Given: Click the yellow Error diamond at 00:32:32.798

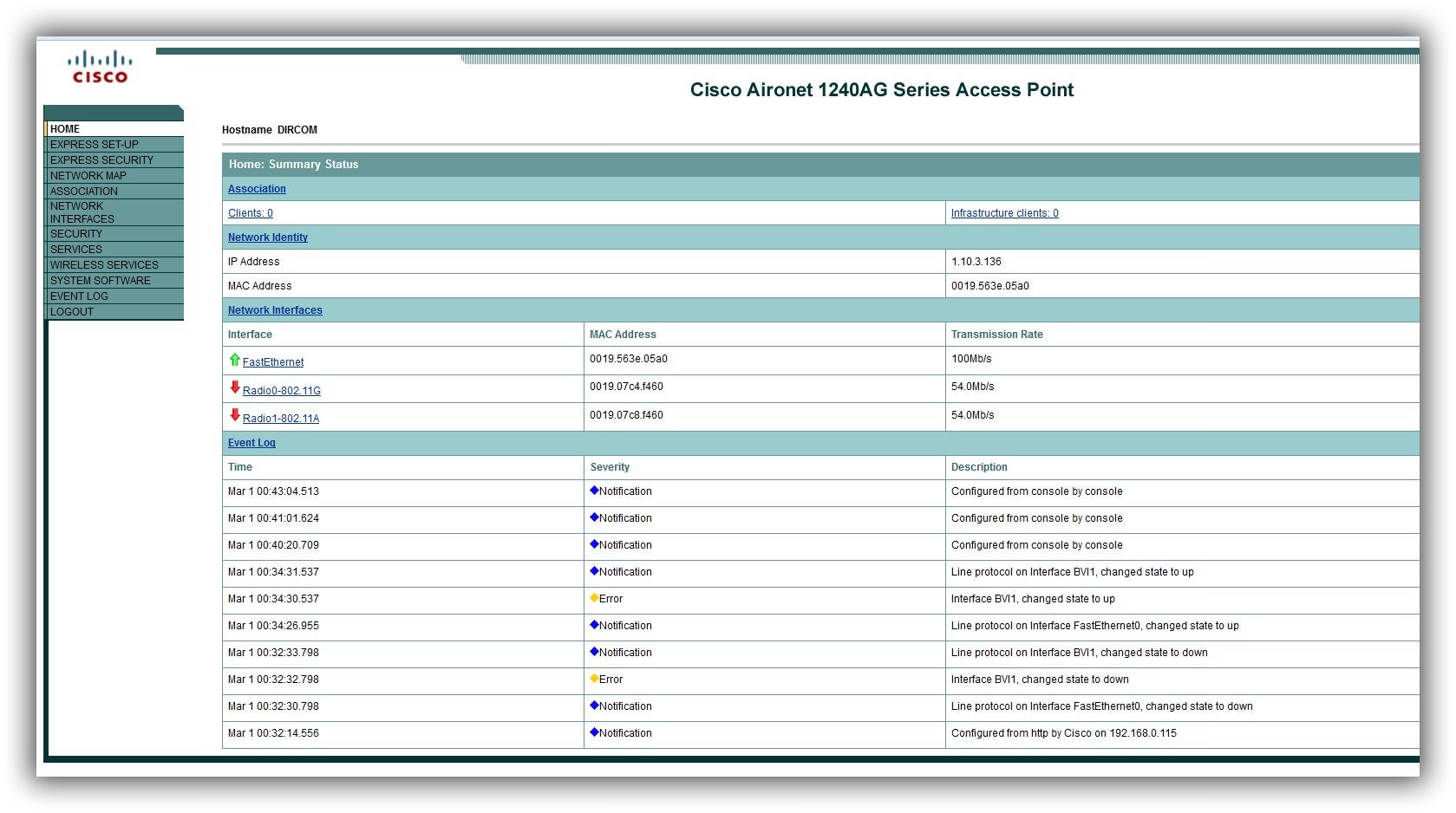Looking at the screenshot, I should [x=594, y=679].
